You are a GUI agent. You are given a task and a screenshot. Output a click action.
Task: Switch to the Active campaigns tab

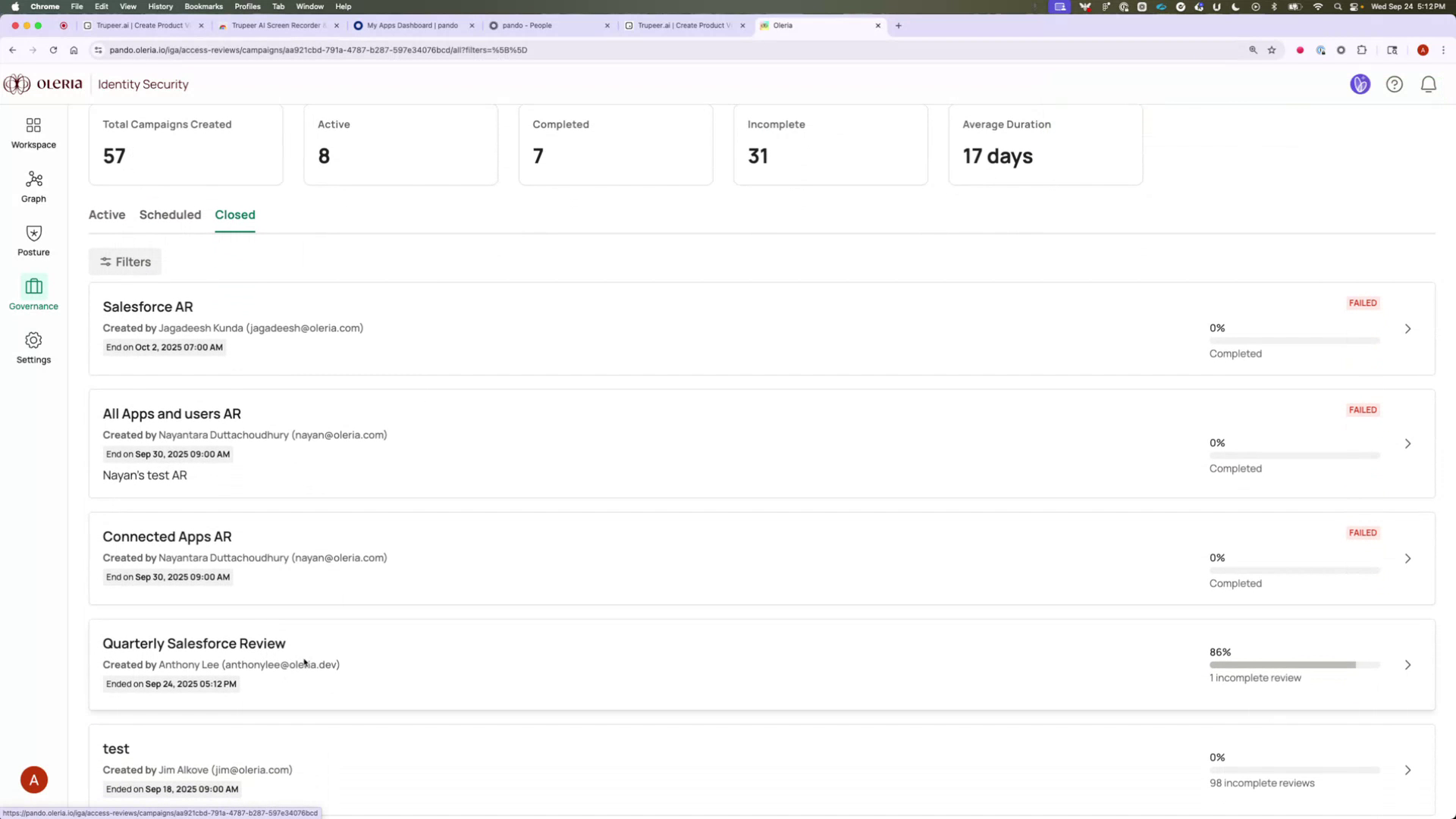pyautogui.click(x=106, y=215)
